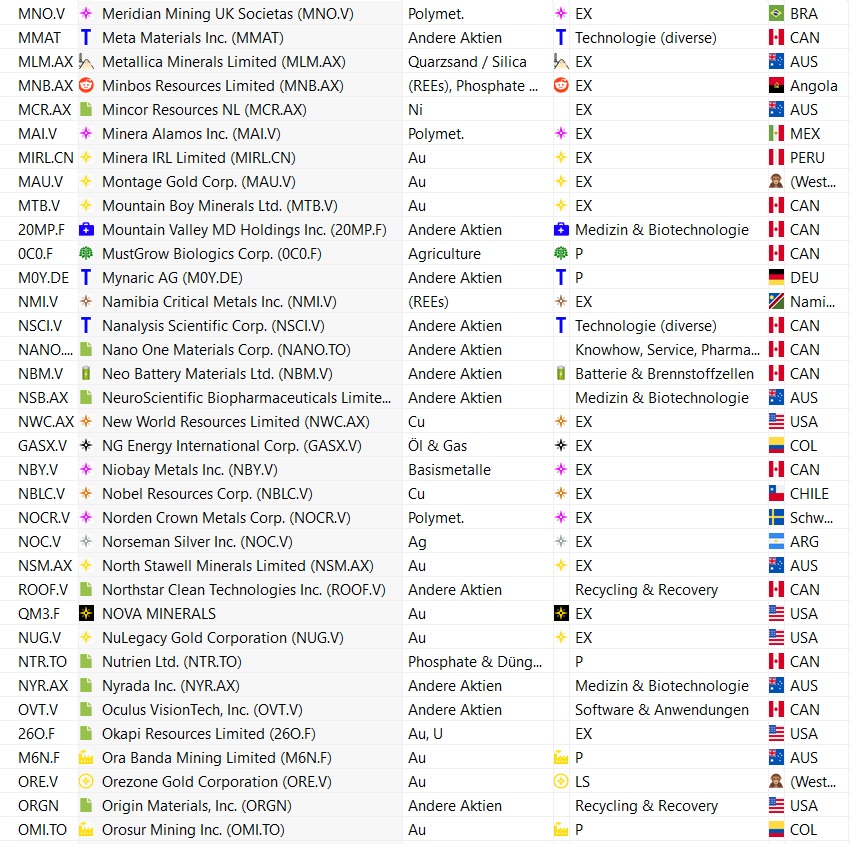Open Montage Gold Corp. (MAU.V)
This screenshot has width=851, height=844.
click(x=200, y=181)
